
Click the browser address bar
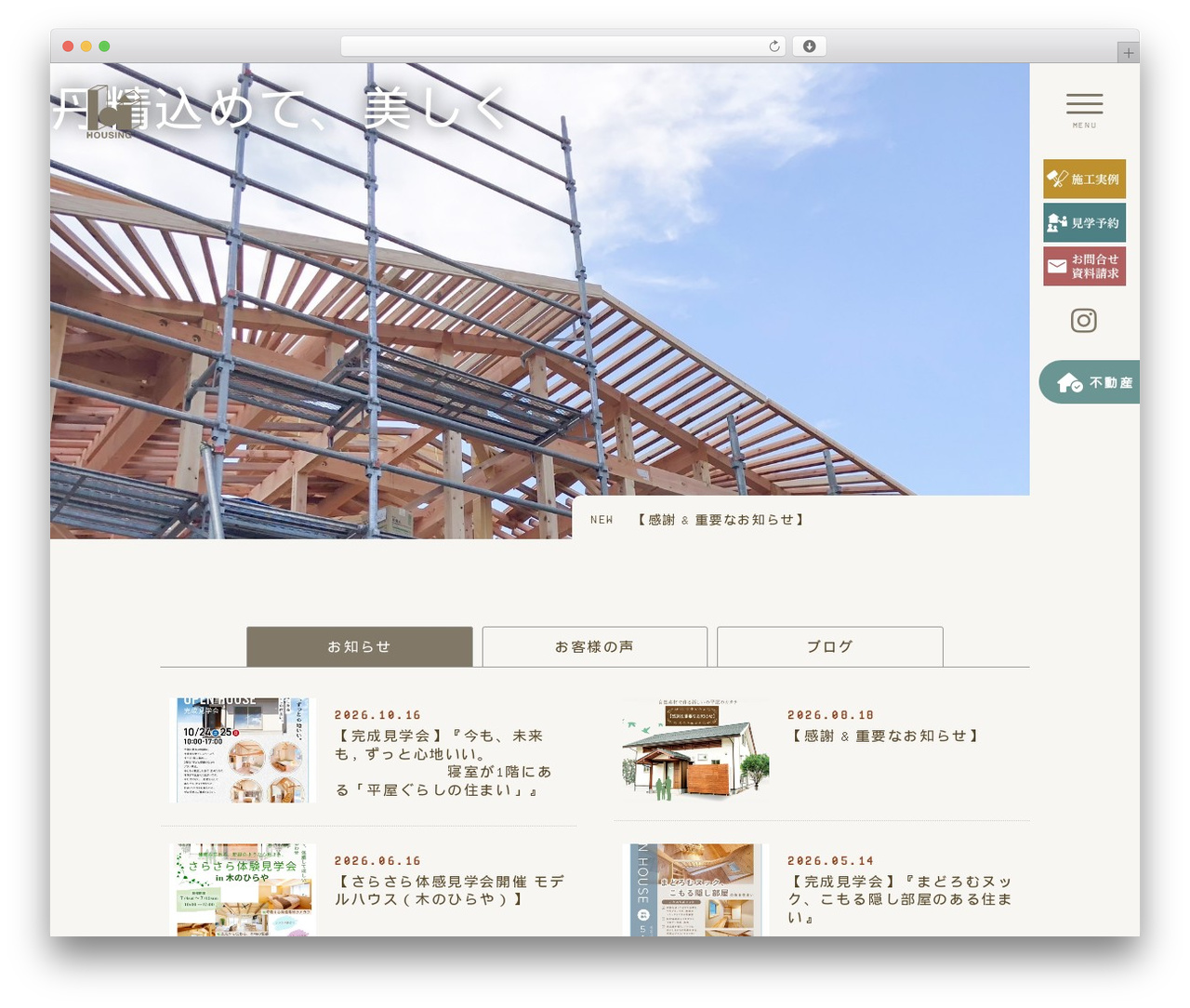[x=563, y=46]
